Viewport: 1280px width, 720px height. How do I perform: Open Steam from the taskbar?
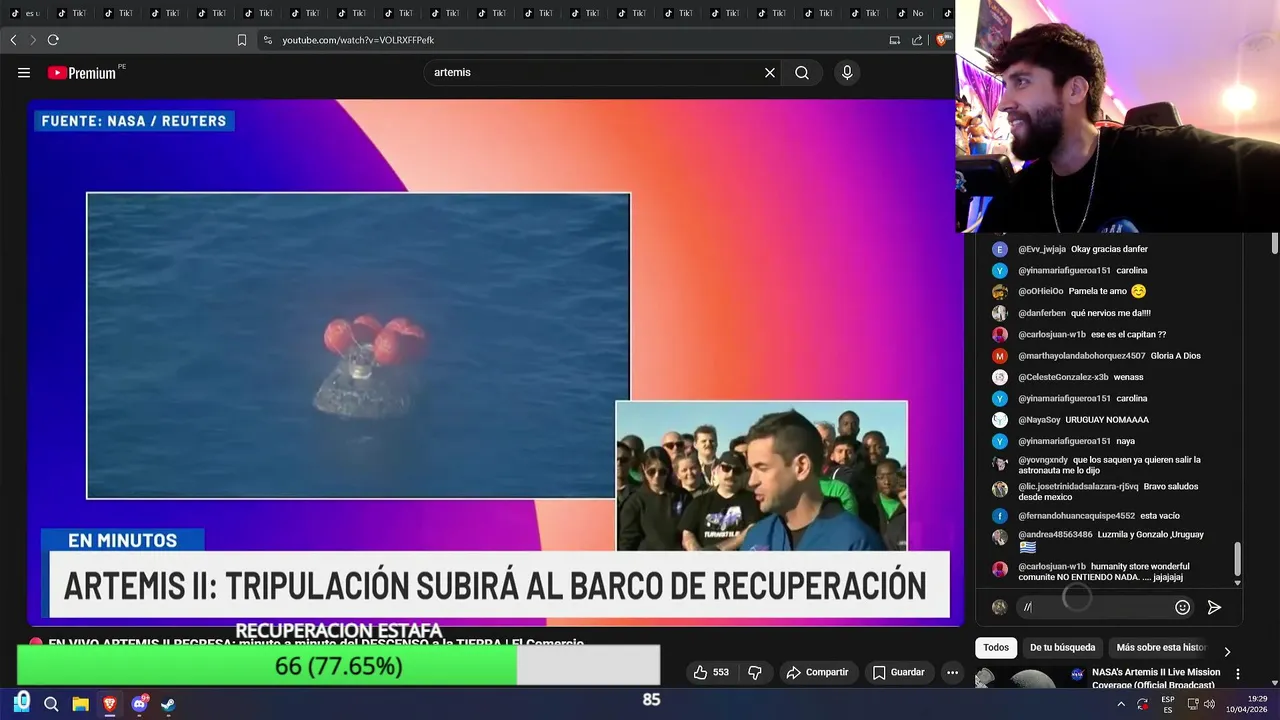[x=168, y=704]
